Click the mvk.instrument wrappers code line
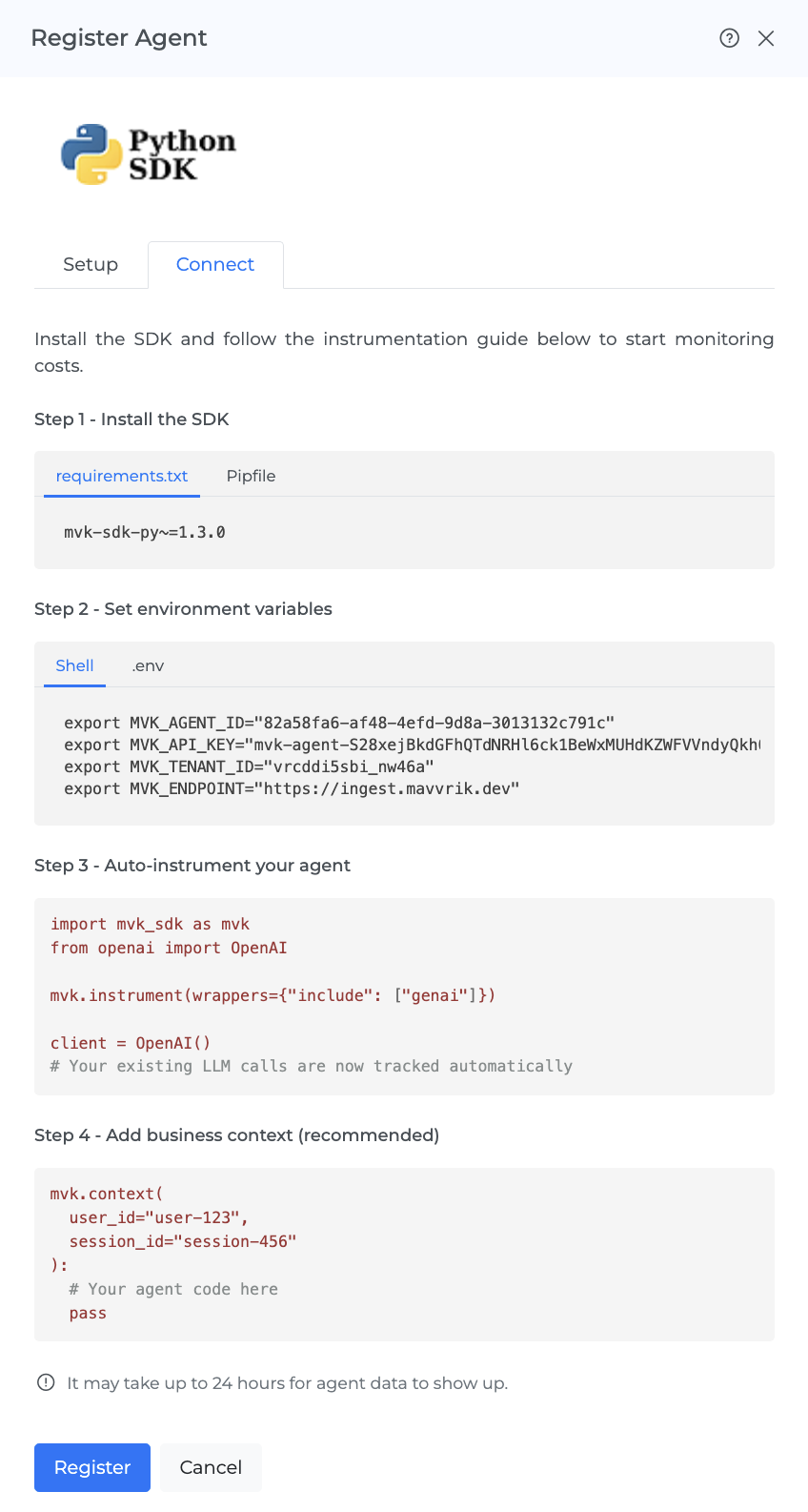808x1512 pixels. [273, 995]
